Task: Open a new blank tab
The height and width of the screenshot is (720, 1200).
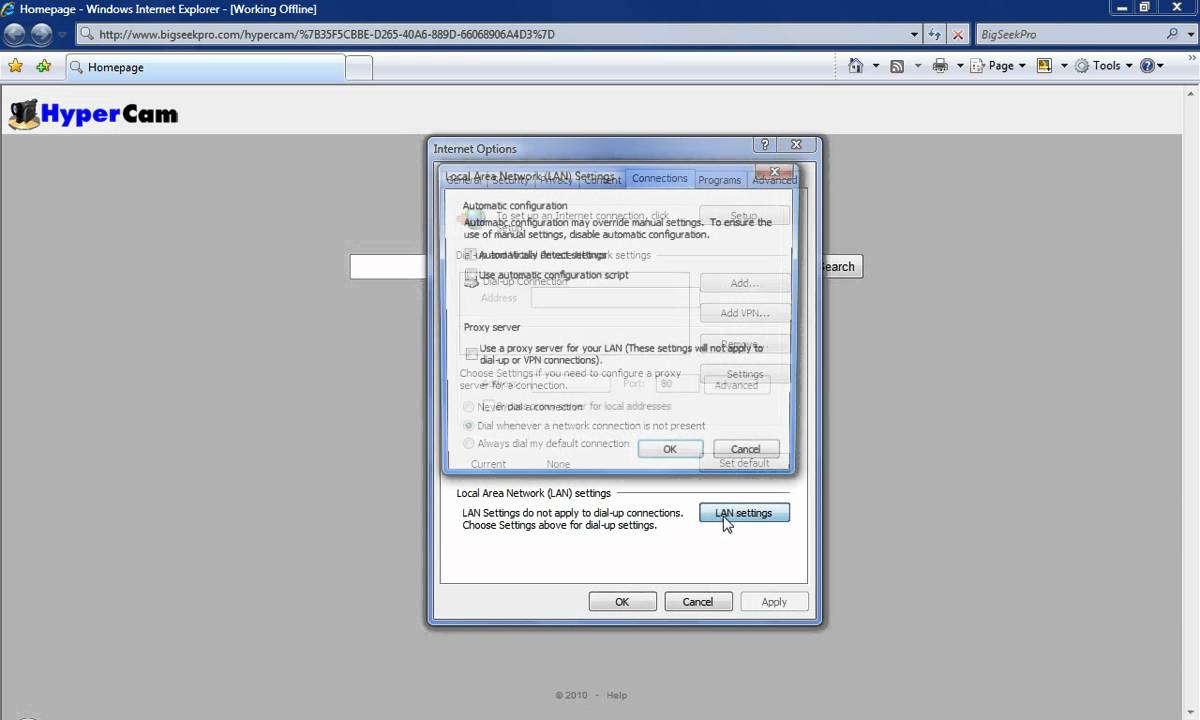Action: [x=359, y=68]
